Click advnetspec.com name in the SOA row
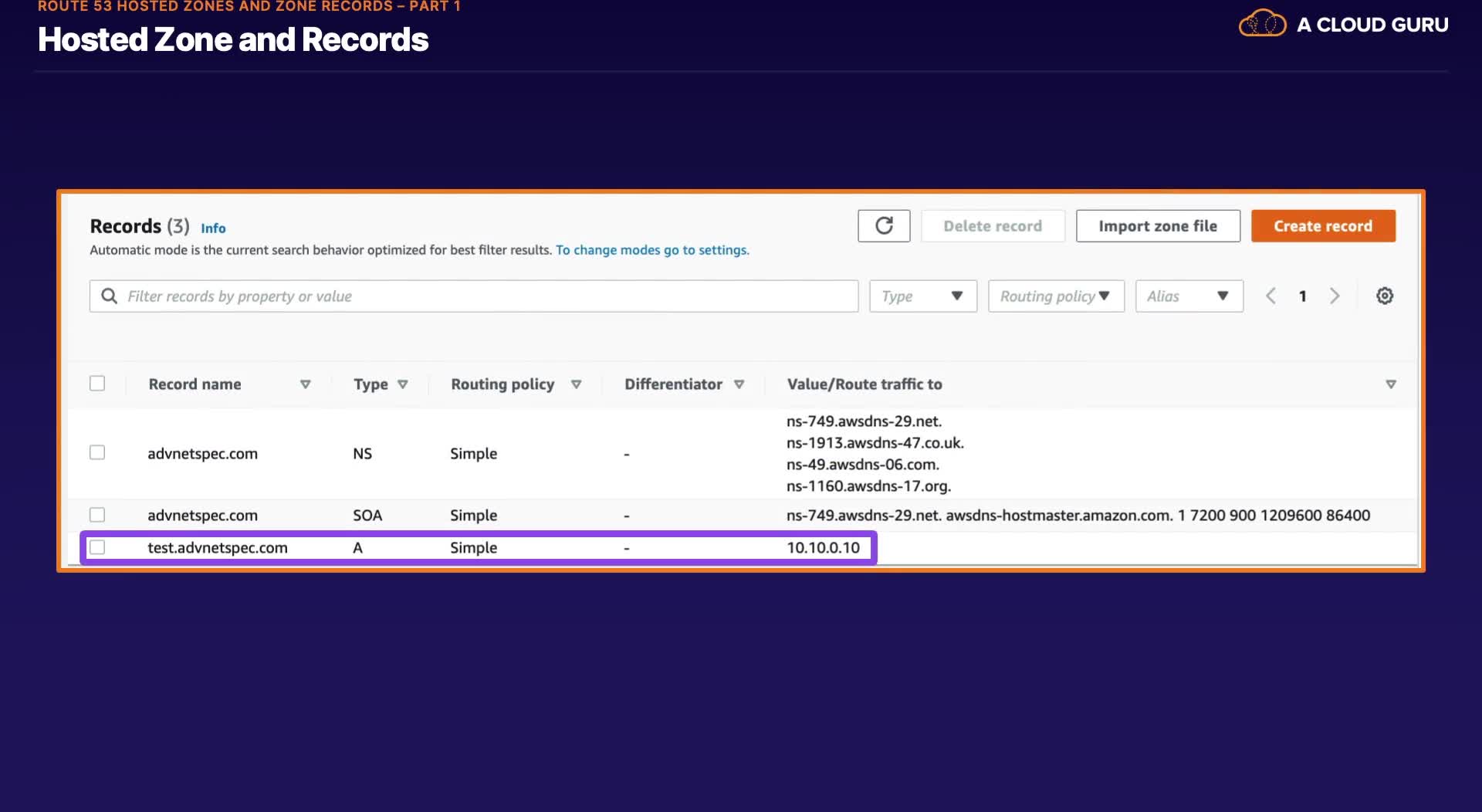The height and width of the screenshot is (812, 1482). (x=202, y=516)
